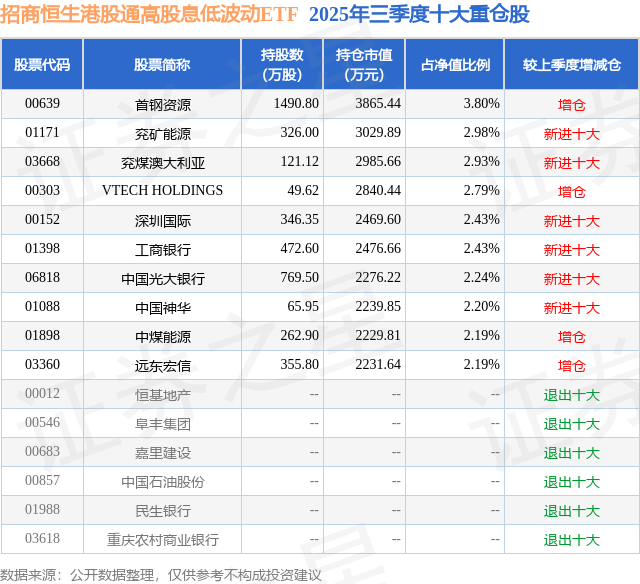Click share count 262.90
Viewport: 640px width, 584px height.
point(299,335)
